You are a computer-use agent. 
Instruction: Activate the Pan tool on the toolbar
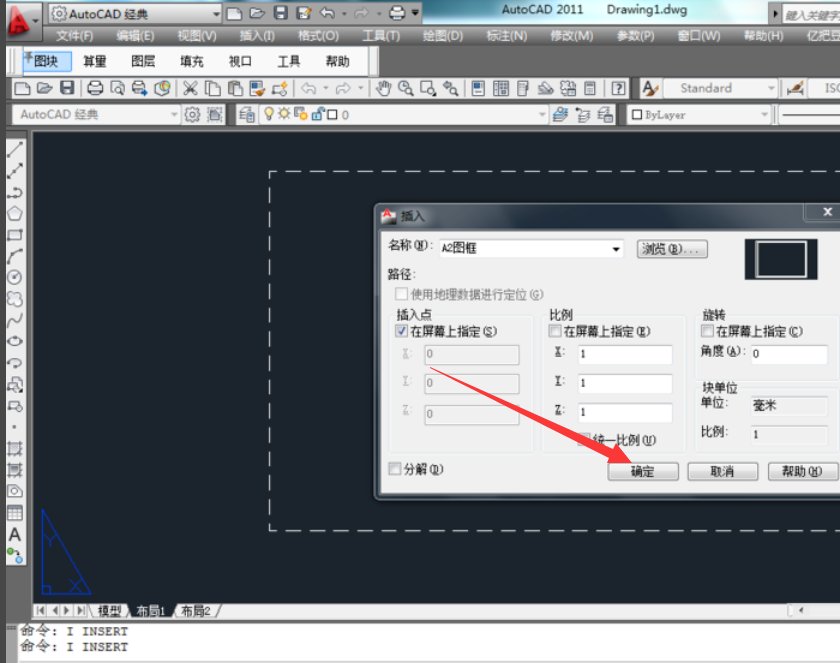pos(384,89)
